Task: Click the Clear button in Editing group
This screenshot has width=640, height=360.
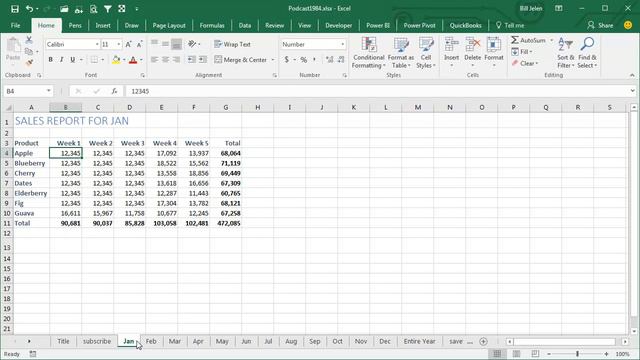Action: 525,63
